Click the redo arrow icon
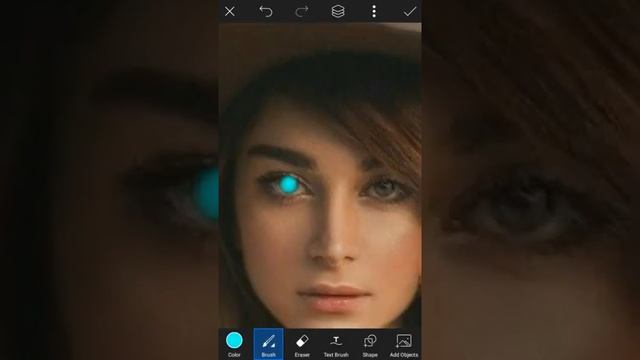Screen dimensions: 640x360 pyautogui.click(x=302, y=11)
